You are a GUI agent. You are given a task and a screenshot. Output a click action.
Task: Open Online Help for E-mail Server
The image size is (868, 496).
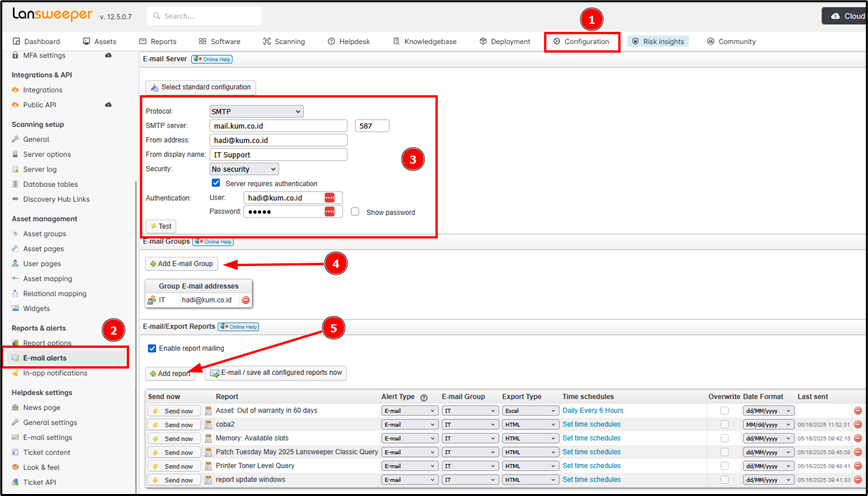click(212, 59)
